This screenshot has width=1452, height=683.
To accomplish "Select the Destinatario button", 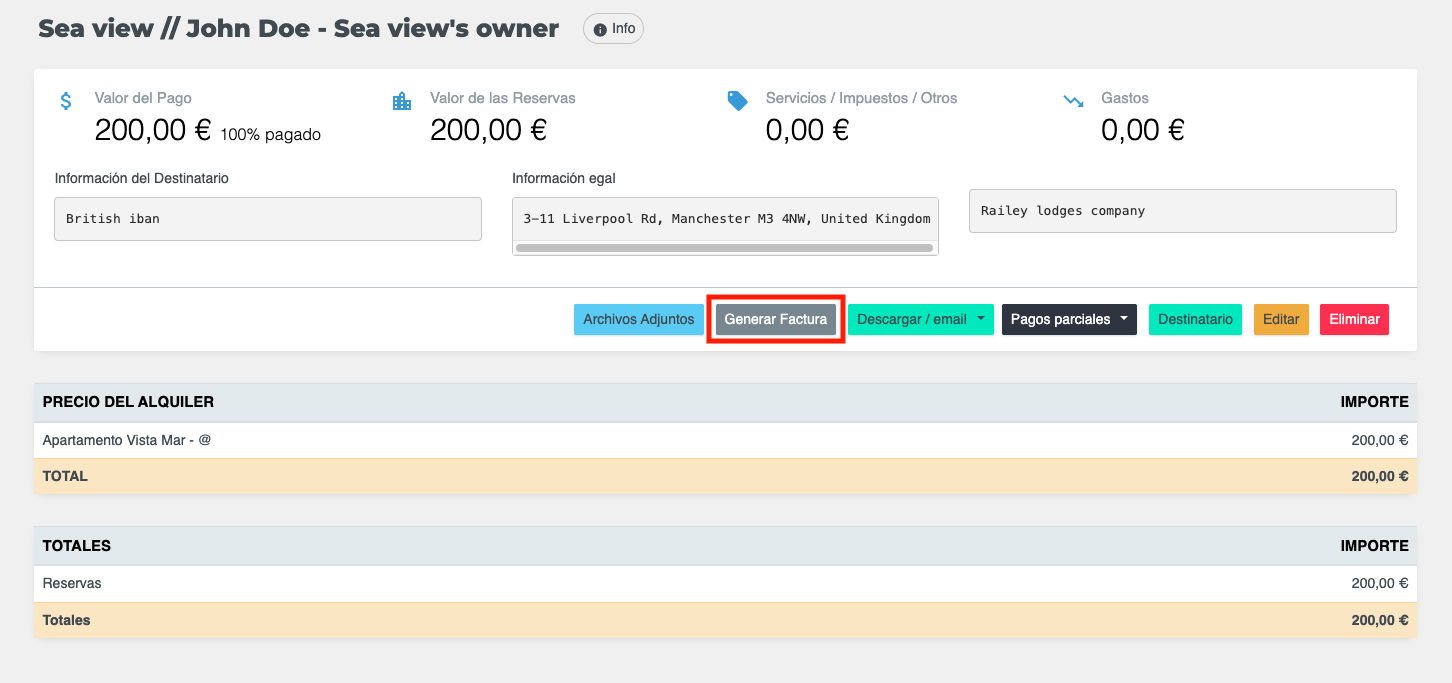I will tap(1195, 319).
